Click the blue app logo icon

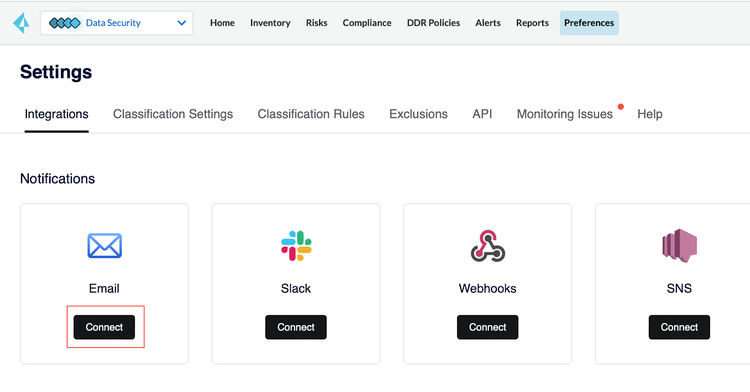[21, 22]
